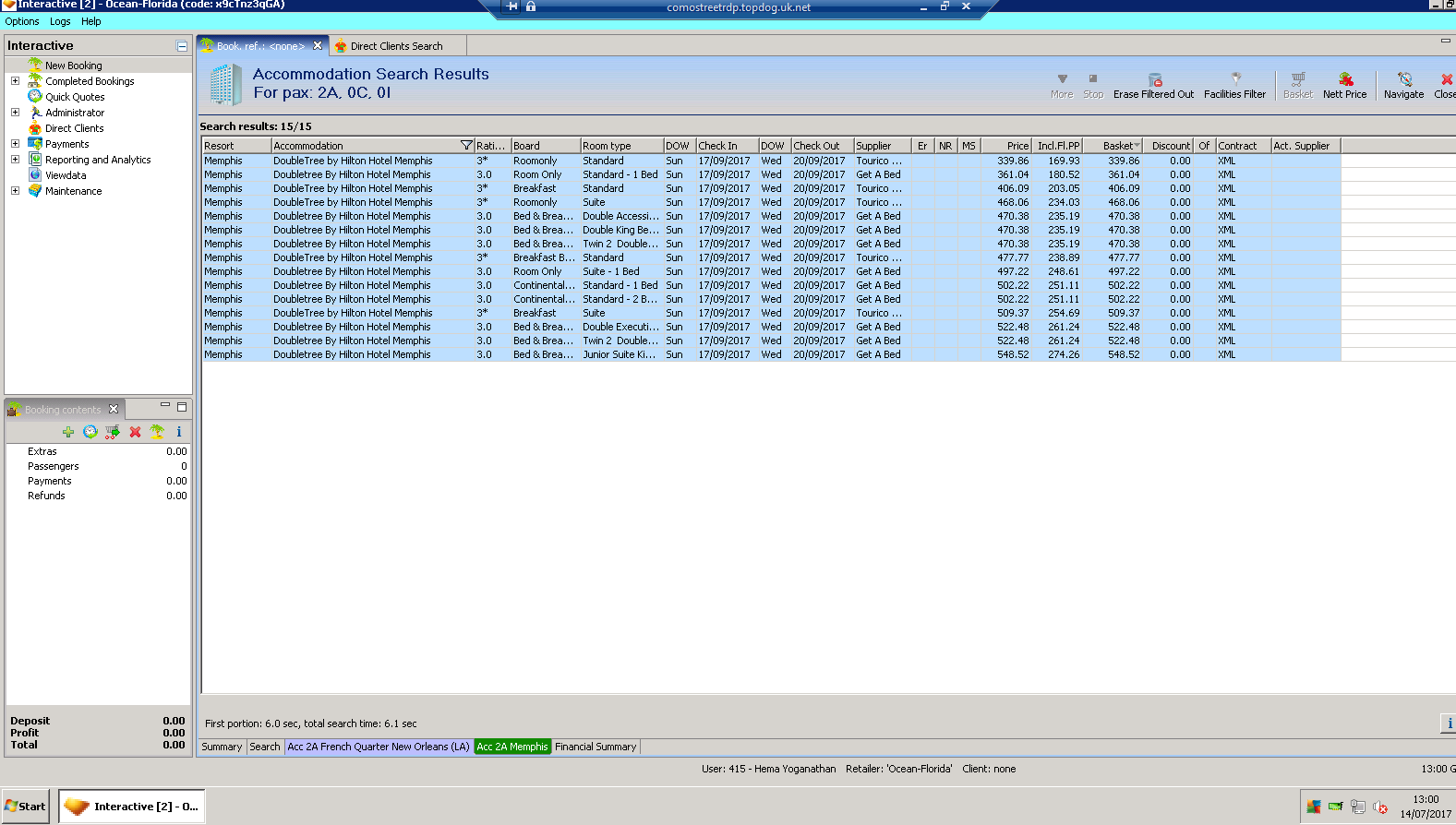The image size is (1456, 825).
Task: Sort by Supplier column header
Action: (x=882, y=146)
